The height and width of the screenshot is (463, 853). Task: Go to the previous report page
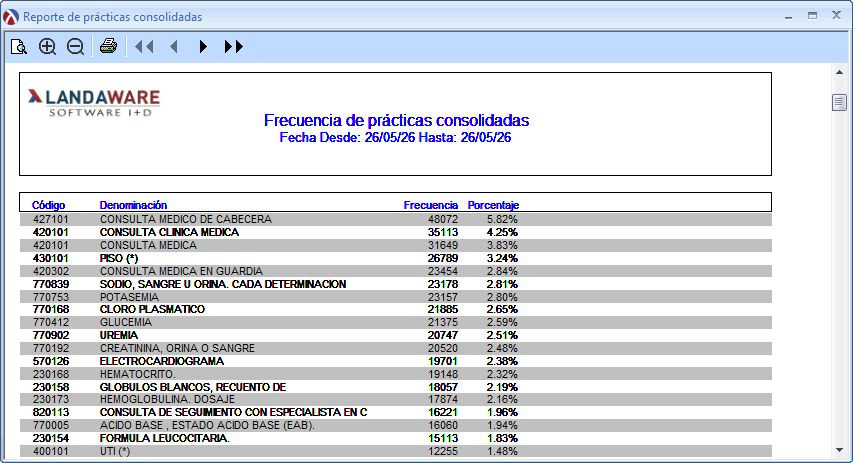pyautogui.click(x=174, y=47)
